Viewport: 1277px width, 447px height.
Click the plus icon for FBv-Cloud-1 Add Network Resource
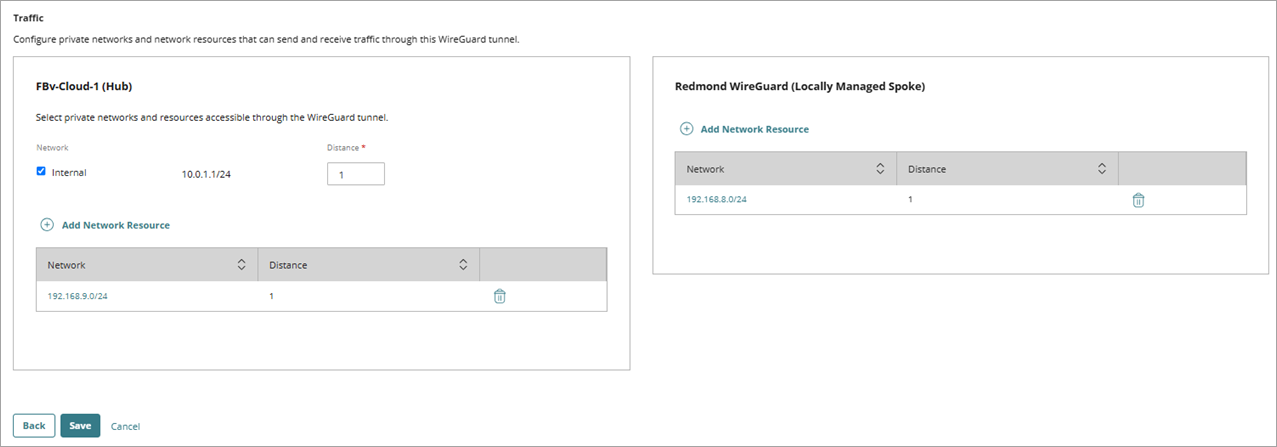(47, 225)
